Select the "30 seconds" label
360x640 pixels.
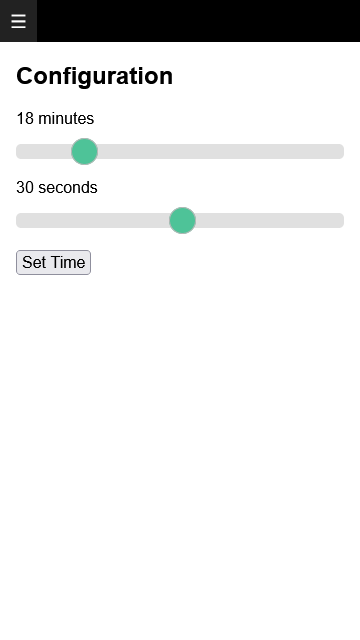[57, 188]
